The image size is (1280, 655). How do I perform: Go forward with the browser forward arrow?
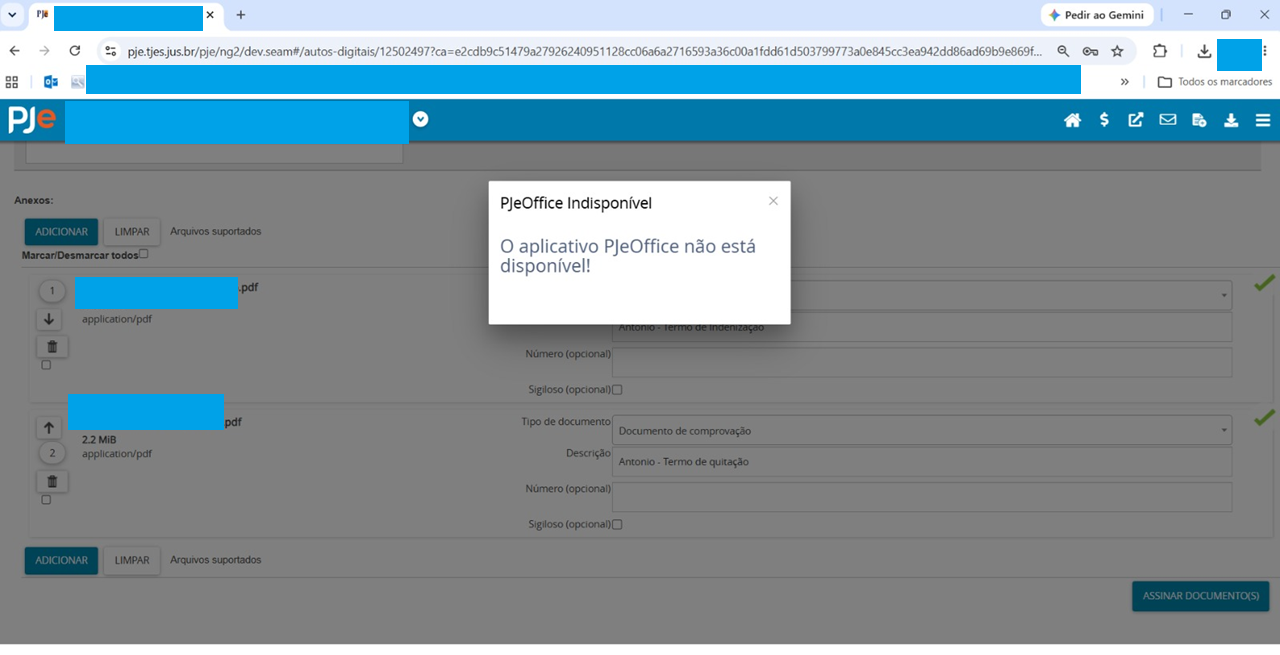(x=44, y=51)
